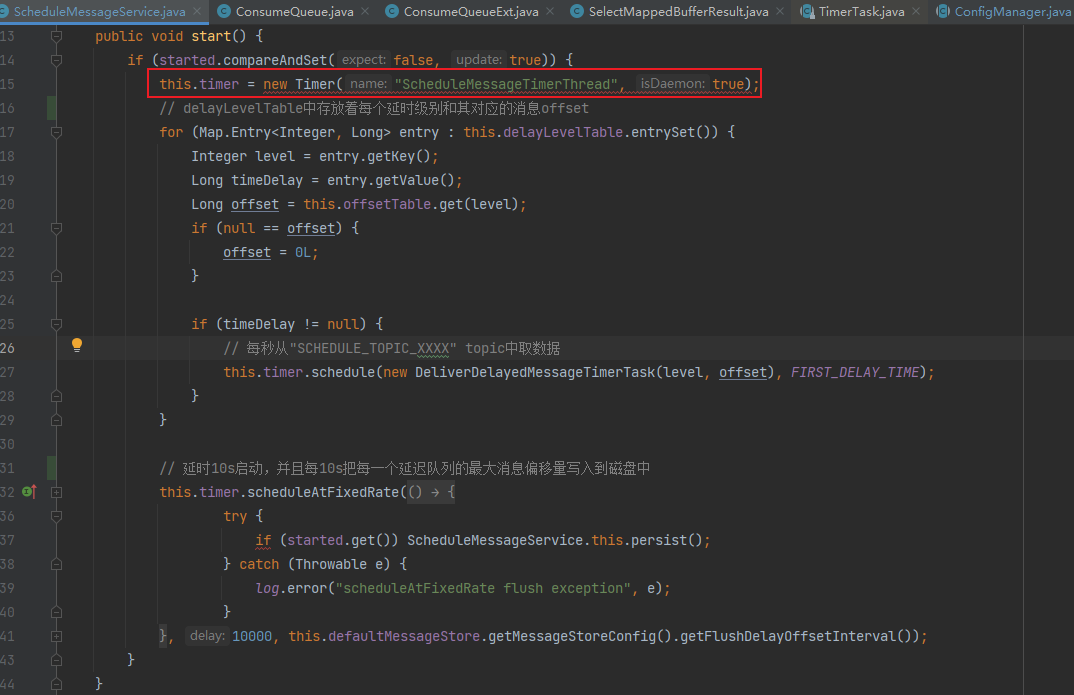Click the 'expect:' parameter hint

(x=363, y=60)
